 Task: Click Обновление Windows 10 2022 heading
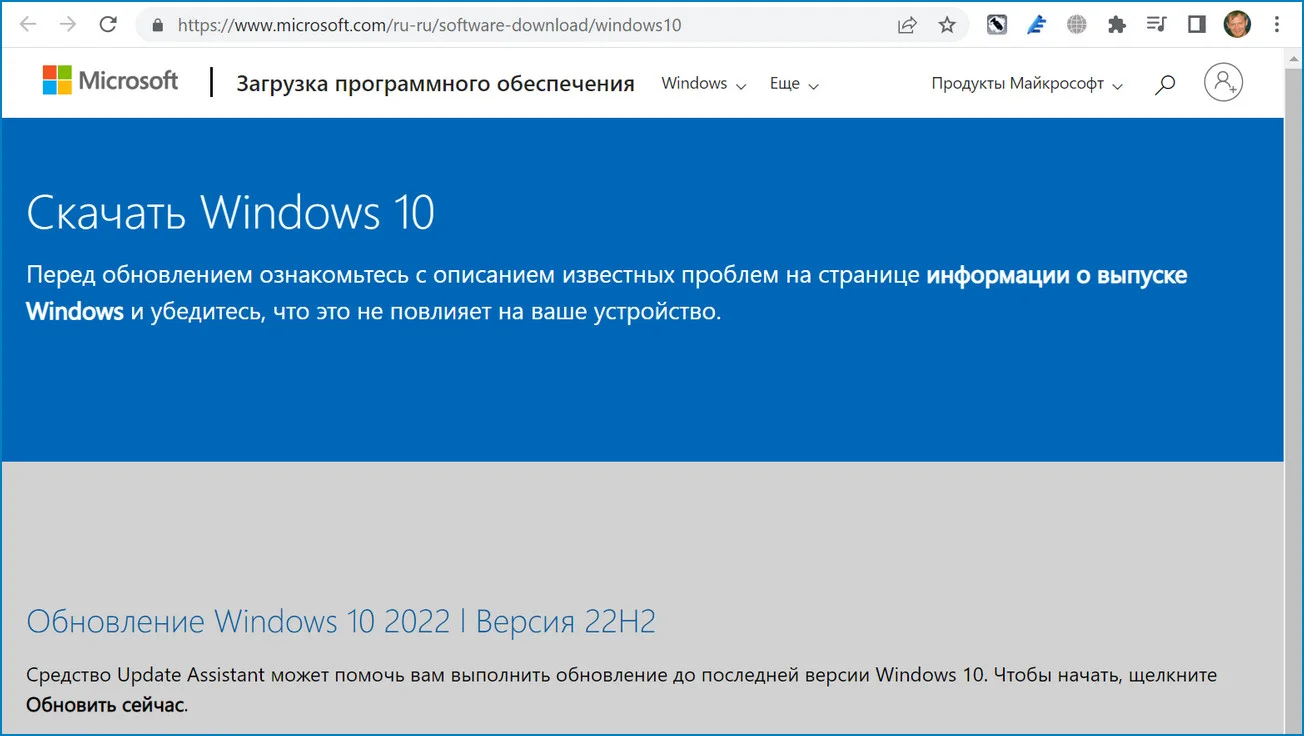(x=341, y=622)
